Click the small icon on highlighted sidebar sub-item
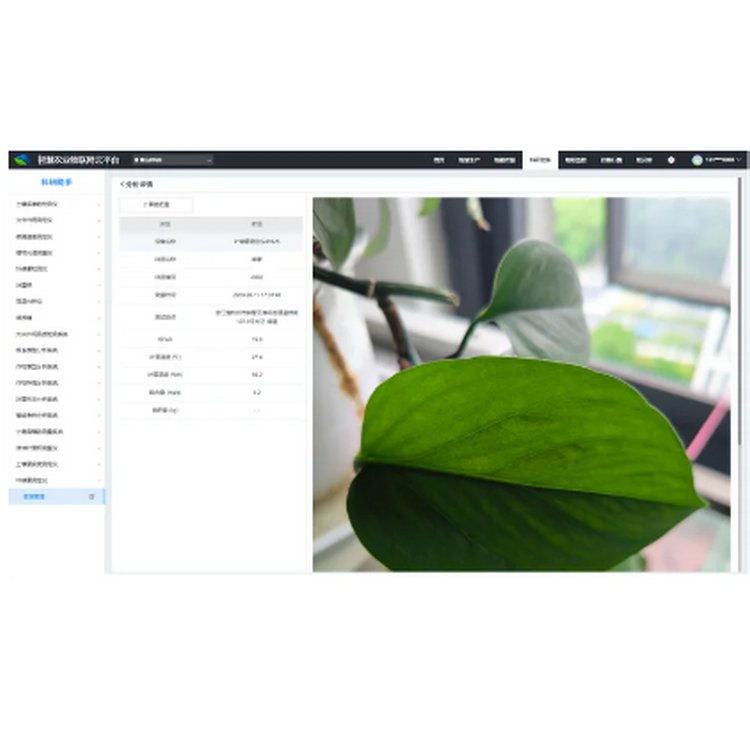 (x=92, y=496)
